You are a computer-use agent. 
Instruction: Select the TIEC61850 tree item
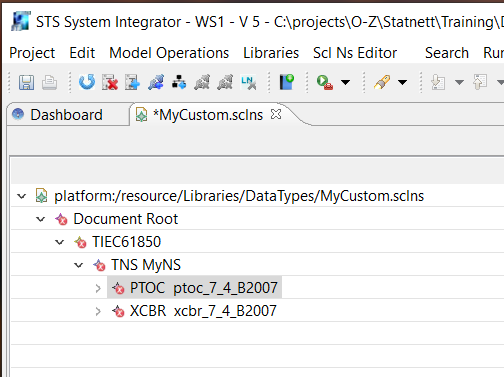[x=126, y=242]
